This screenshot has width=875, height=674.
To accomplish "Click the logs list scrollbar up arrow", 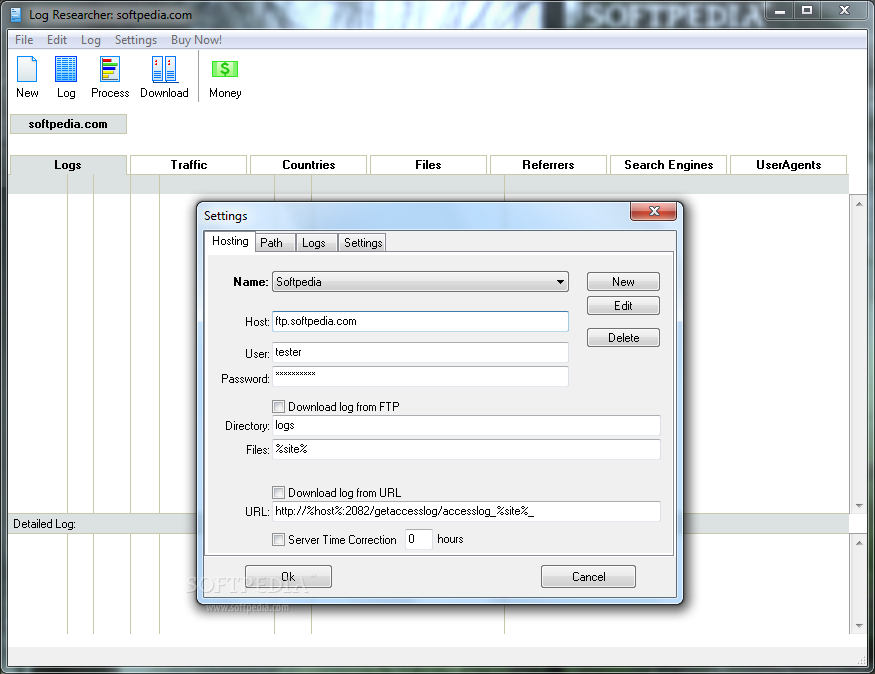I will pyautogui.click(x=859, y=204).
